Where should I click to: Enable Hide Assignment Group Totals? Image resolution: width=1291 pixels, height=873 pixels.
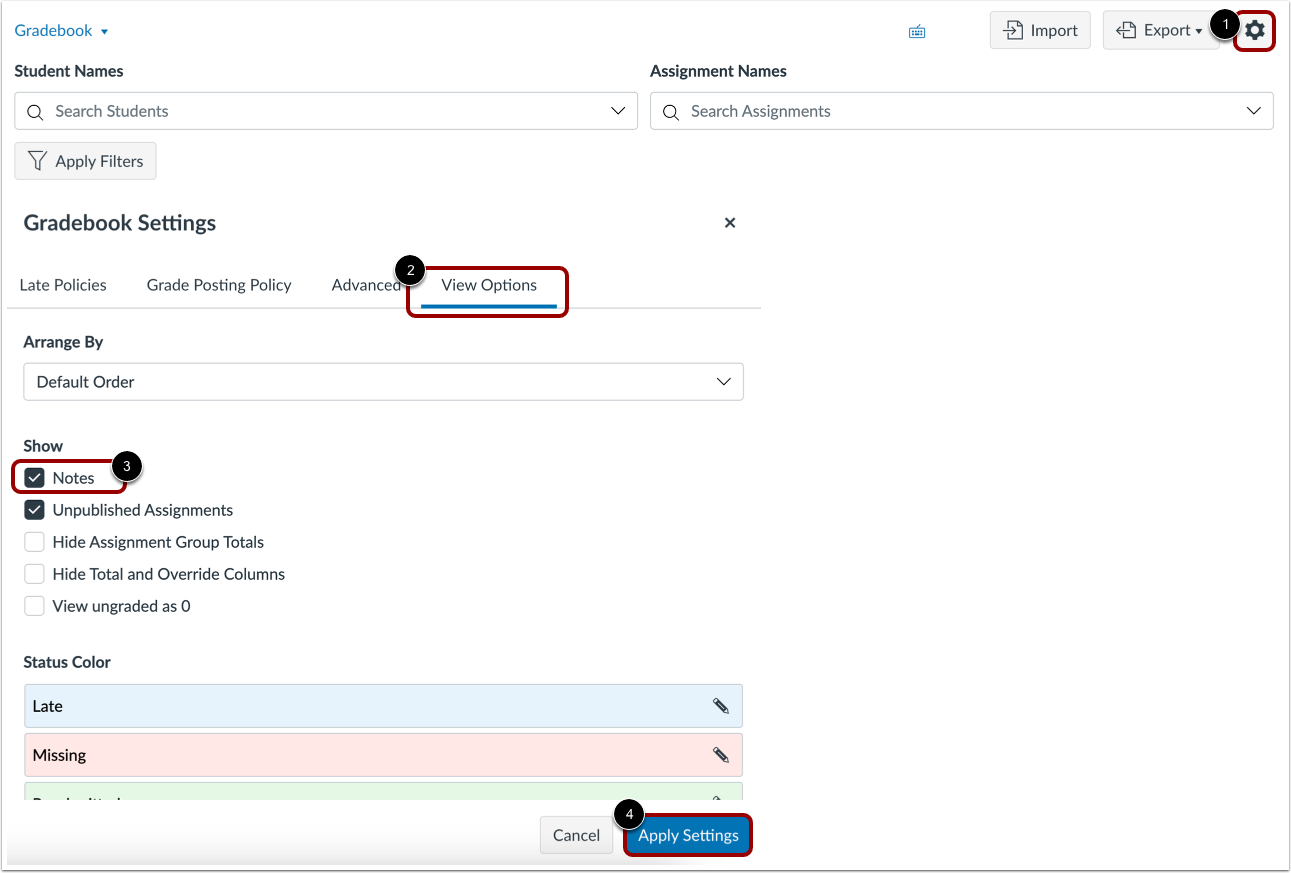34,541
